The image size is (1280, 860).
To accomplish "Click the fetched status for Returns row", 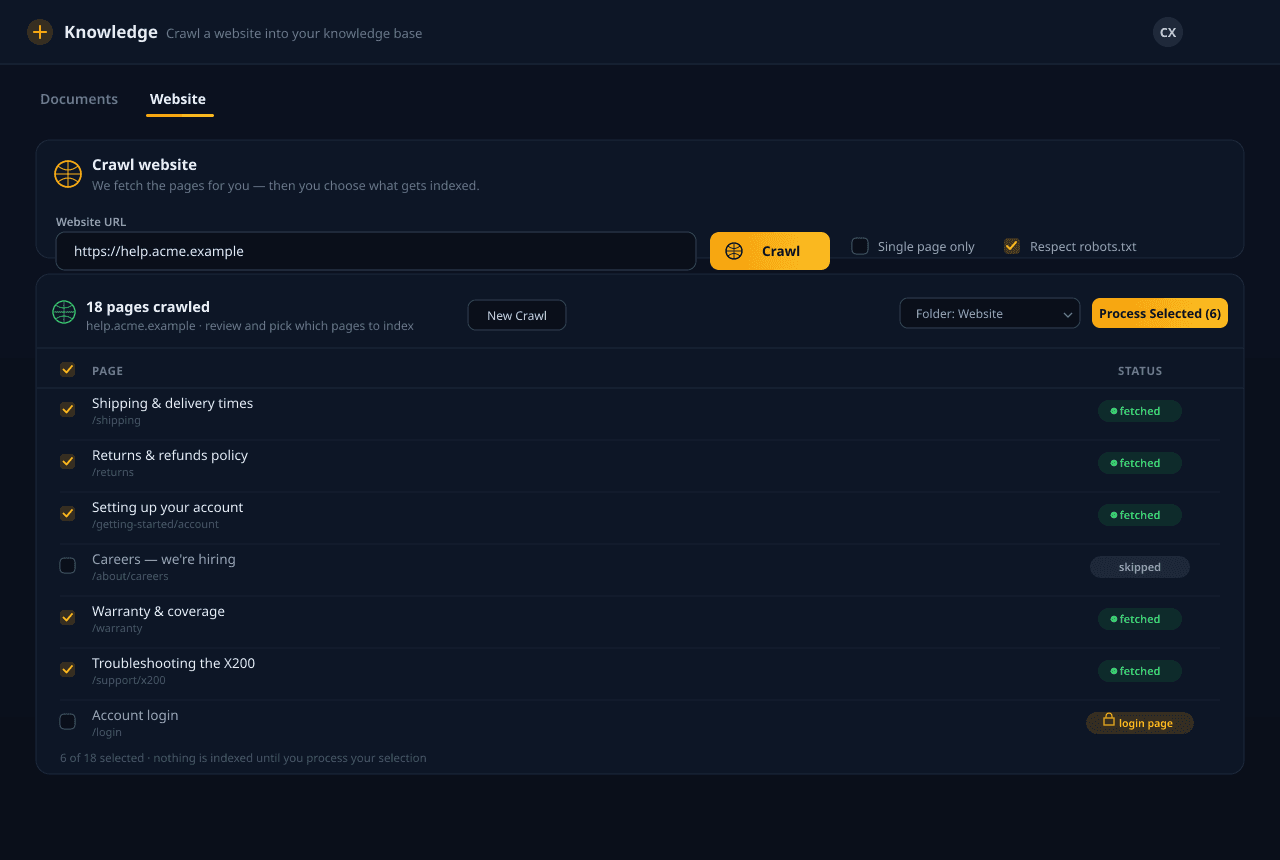I will 1140,463.
